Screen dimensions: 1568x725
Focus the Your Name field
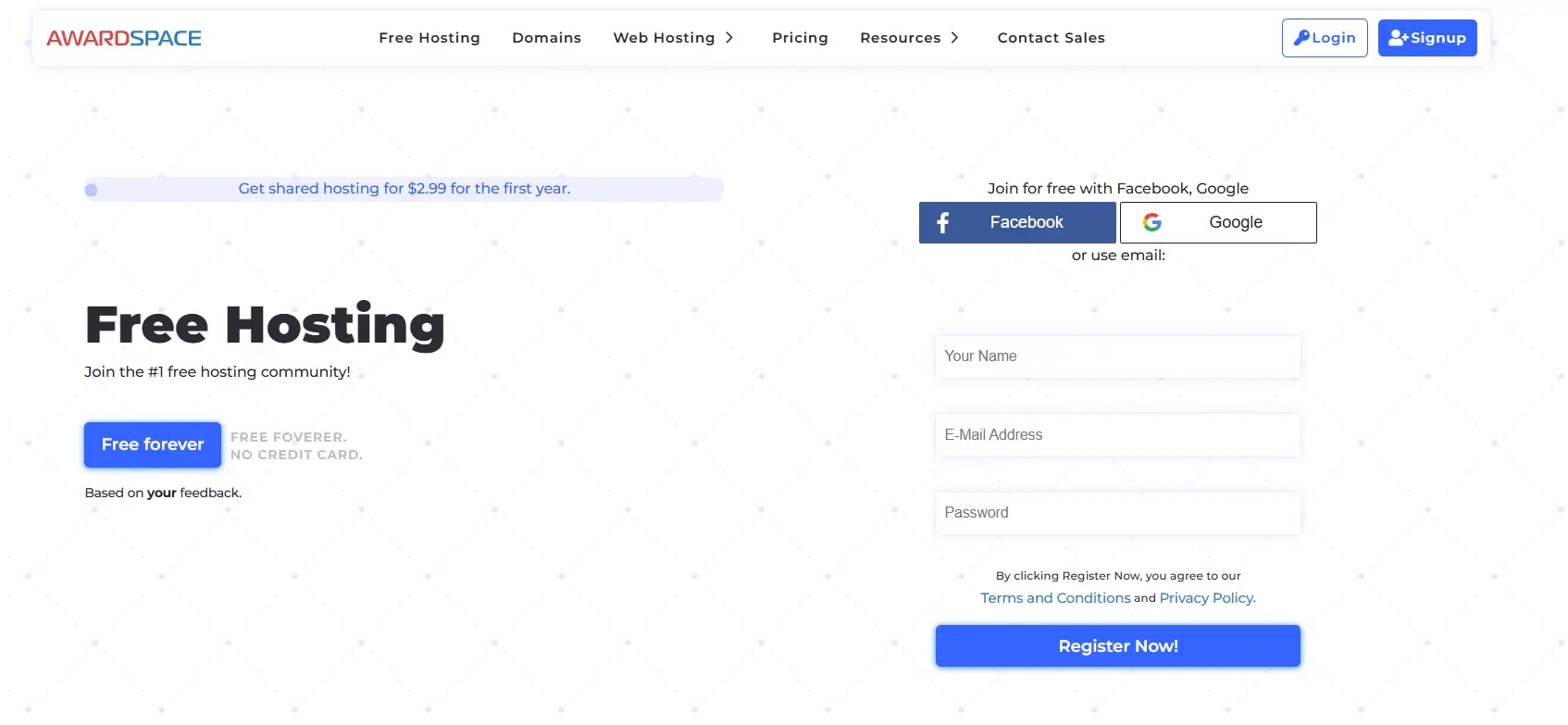pyautogui.click(x=1118, y=356)
